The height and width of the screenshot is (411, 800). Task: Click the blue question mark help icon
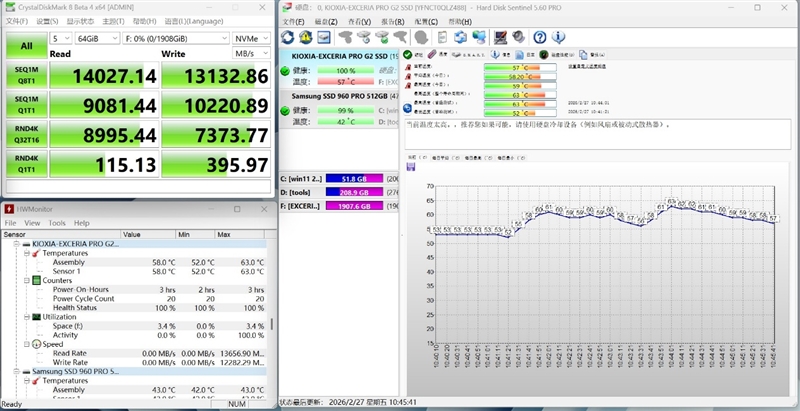(x=540, y=37)
